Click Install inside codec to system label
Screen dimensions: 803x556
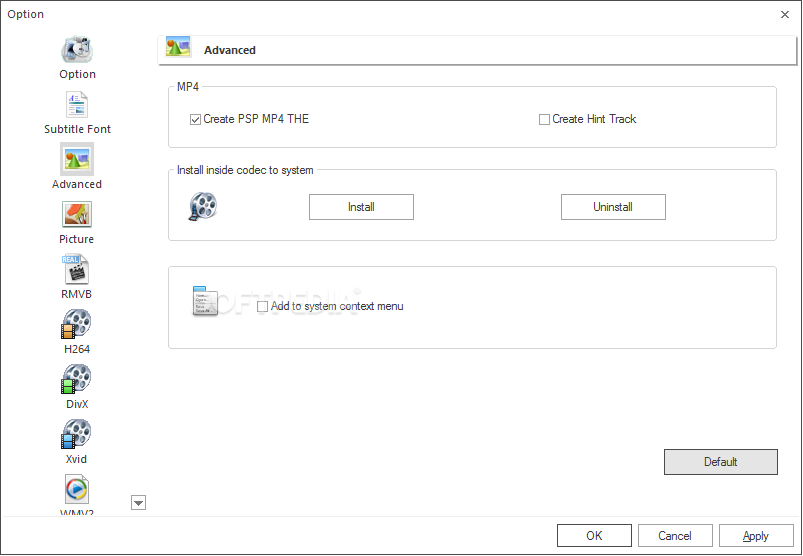point(245,170)
